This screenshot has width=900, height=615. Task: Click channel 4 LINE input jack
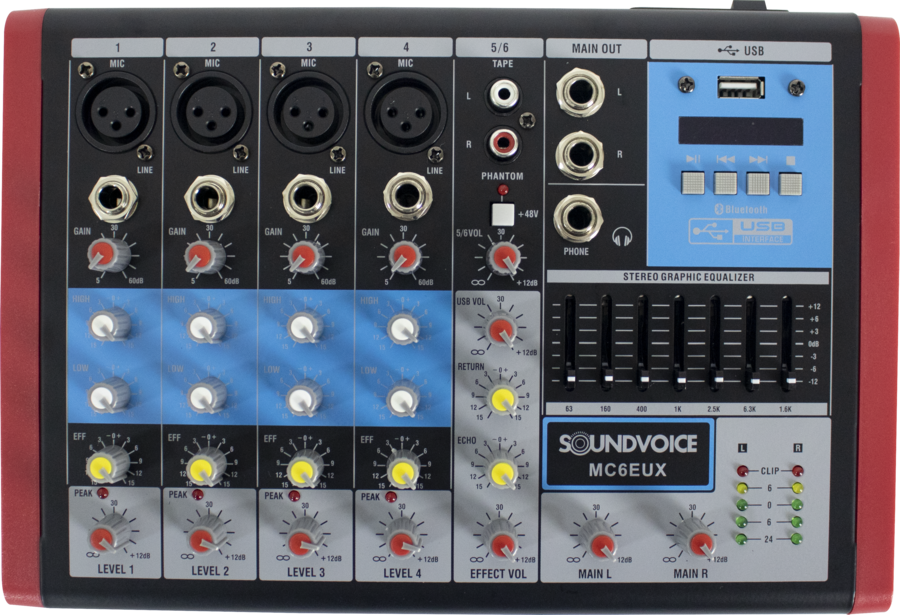(408, 196)
